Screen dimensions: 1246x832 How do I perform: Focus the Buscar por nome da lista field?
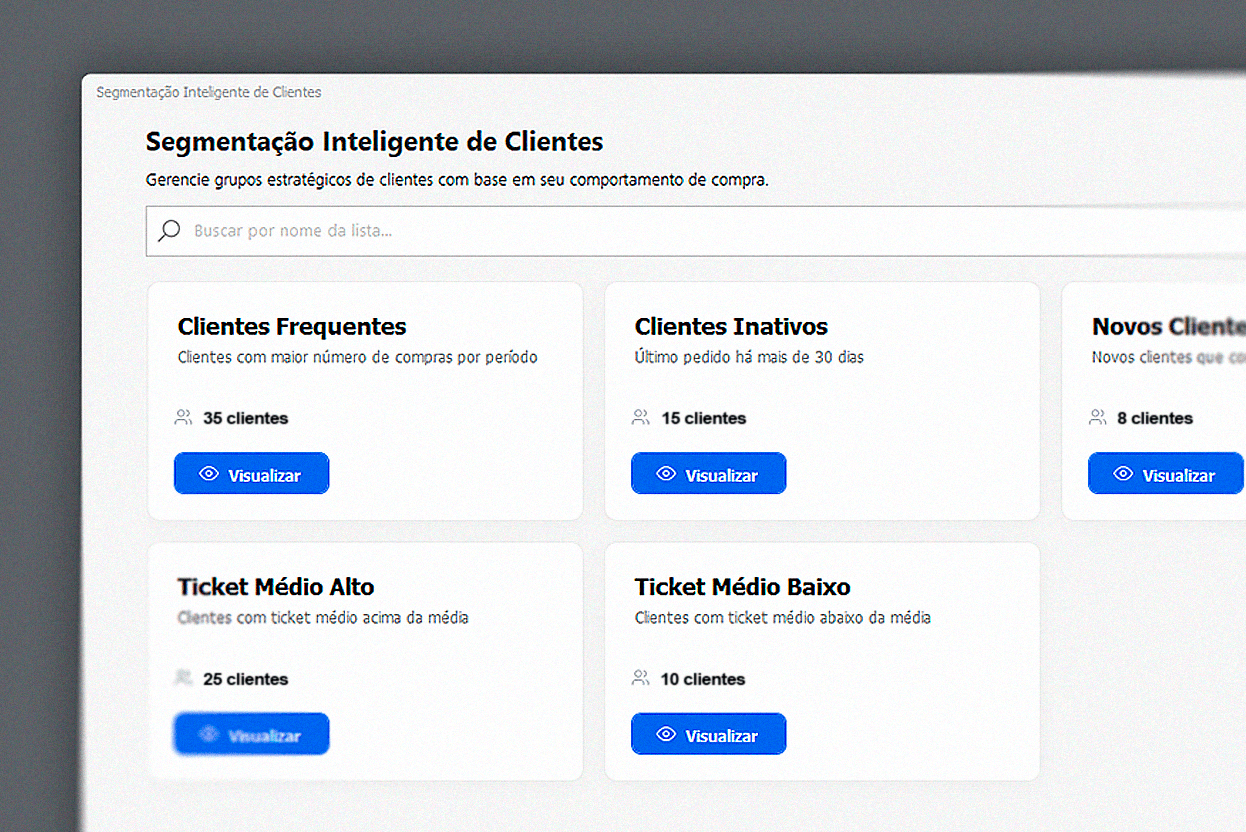[x=696, y=231]
